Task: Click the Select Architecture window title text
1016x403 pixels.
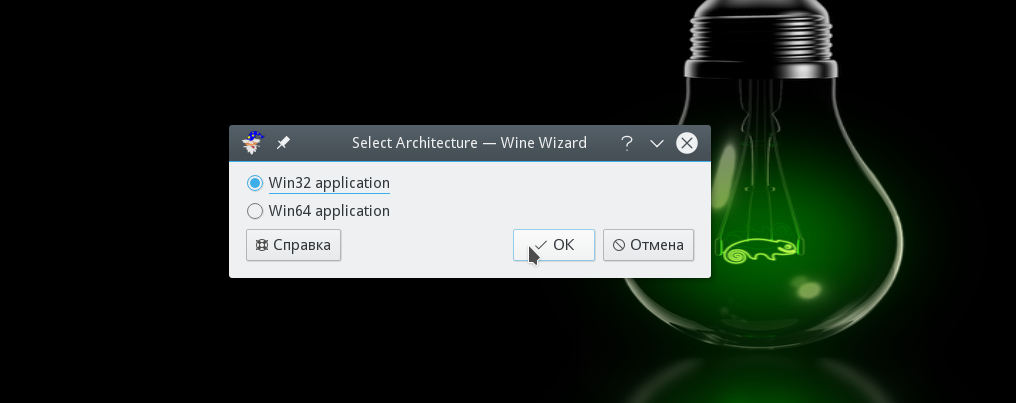Action: [469, 143]
